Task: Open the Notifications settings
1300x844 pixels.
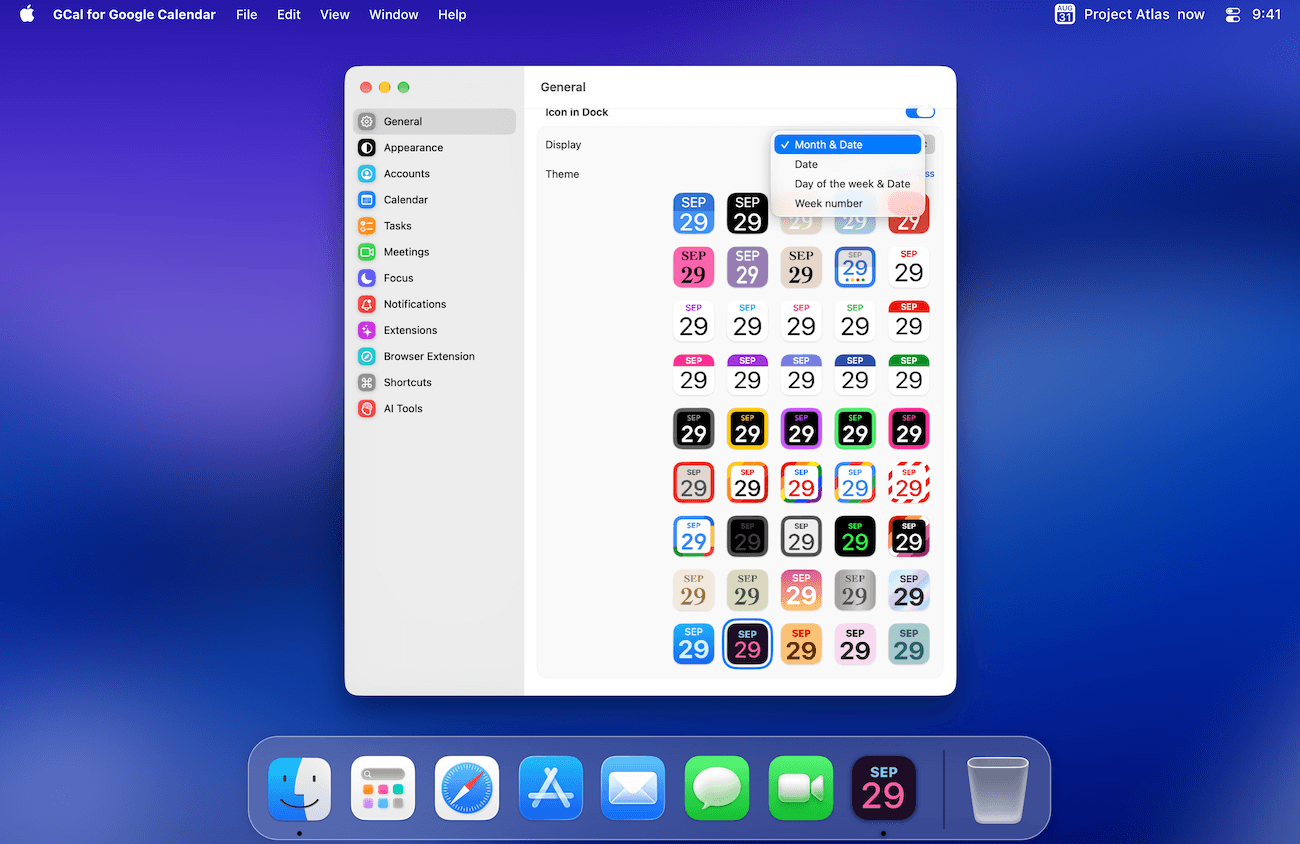Action: (x=434, y=303)
